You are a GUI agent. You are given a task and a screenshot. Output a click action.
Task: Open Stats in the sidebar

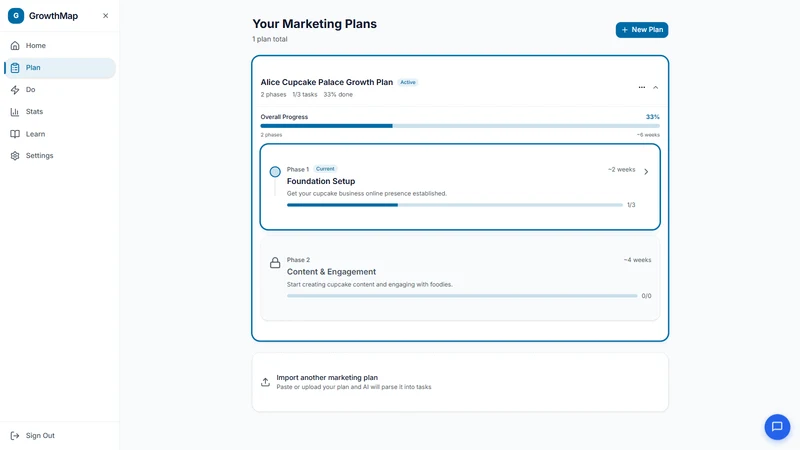(x=60, y=112)
